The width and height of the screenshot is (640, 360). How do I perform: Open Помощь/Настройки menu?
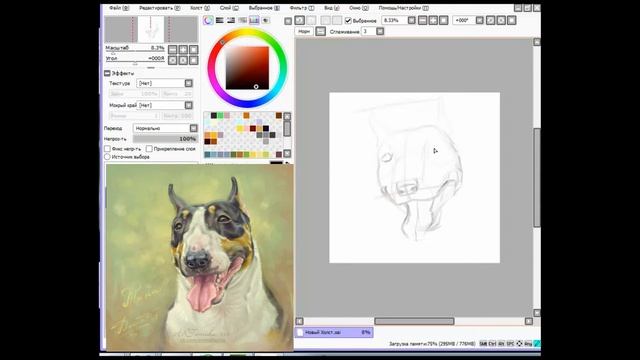[x=403, y=8]
